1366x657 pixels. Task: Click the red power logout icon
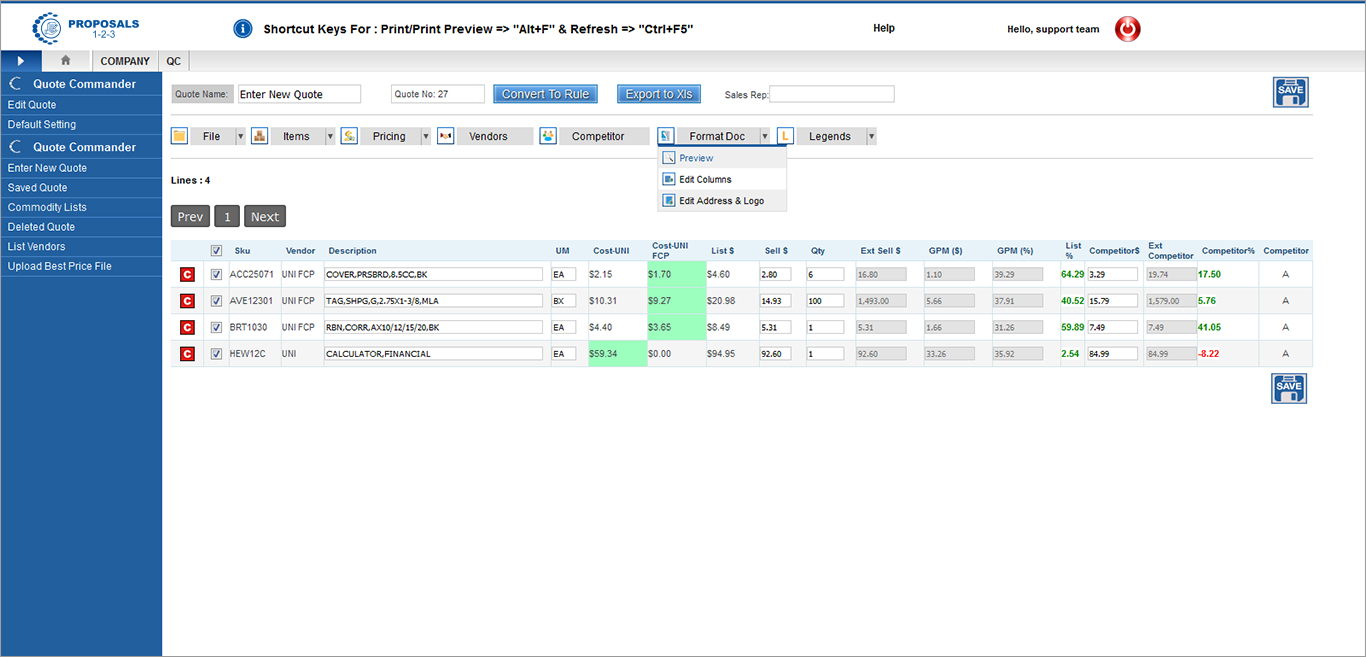click(x=1127, y=29)
